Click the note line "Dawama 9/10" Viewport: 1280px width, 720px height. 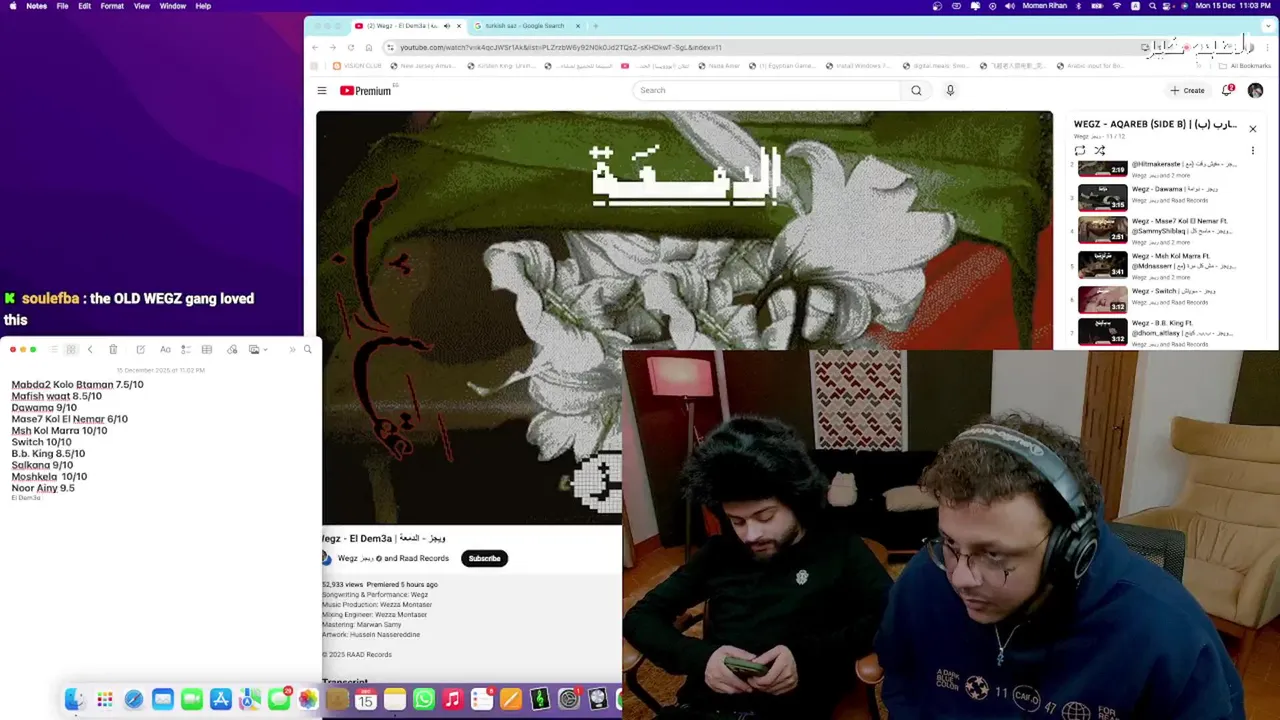(44, 408)
